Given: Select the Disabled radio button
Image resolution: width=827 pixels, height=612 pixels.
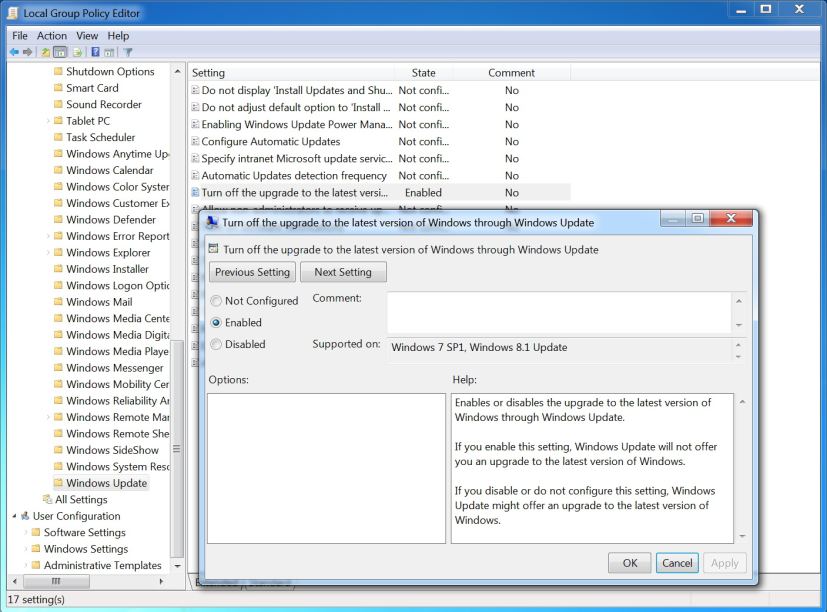Looking at the screenshot, I should (x=216, y=344).
